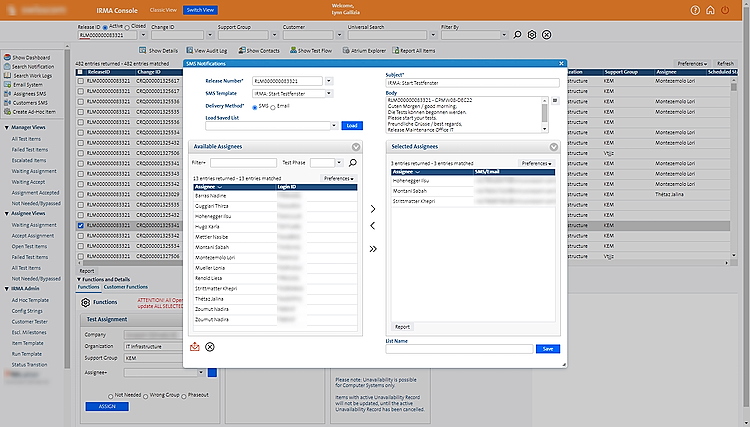Click the send SMS notification icon

pos(195,347)
